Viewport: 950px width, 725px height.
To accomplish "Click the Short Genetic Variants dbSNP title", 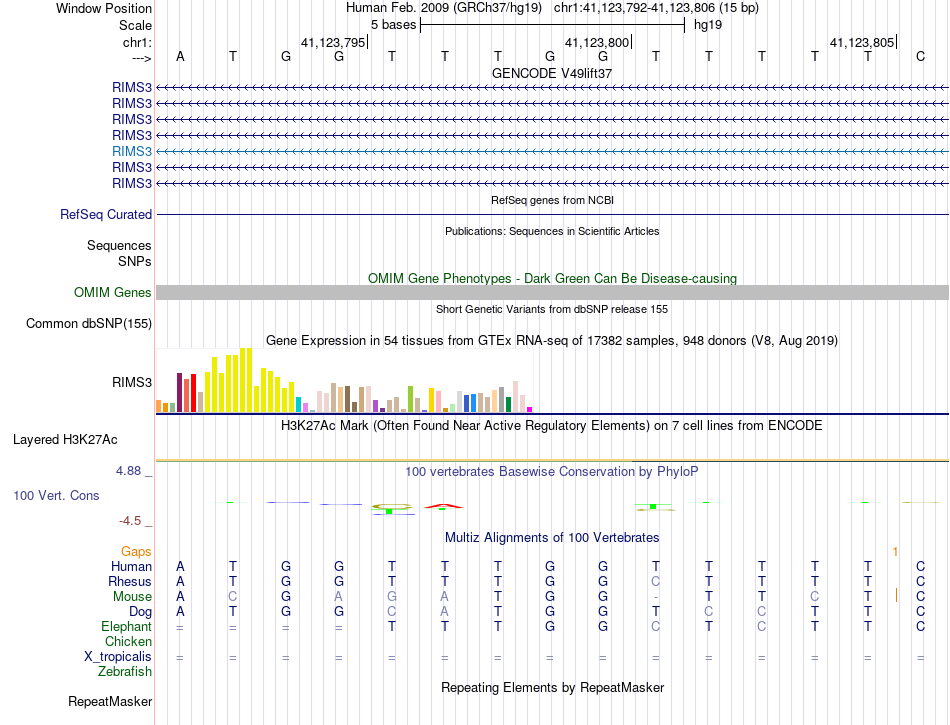I will pyautogui.click(x=552, y=309).
